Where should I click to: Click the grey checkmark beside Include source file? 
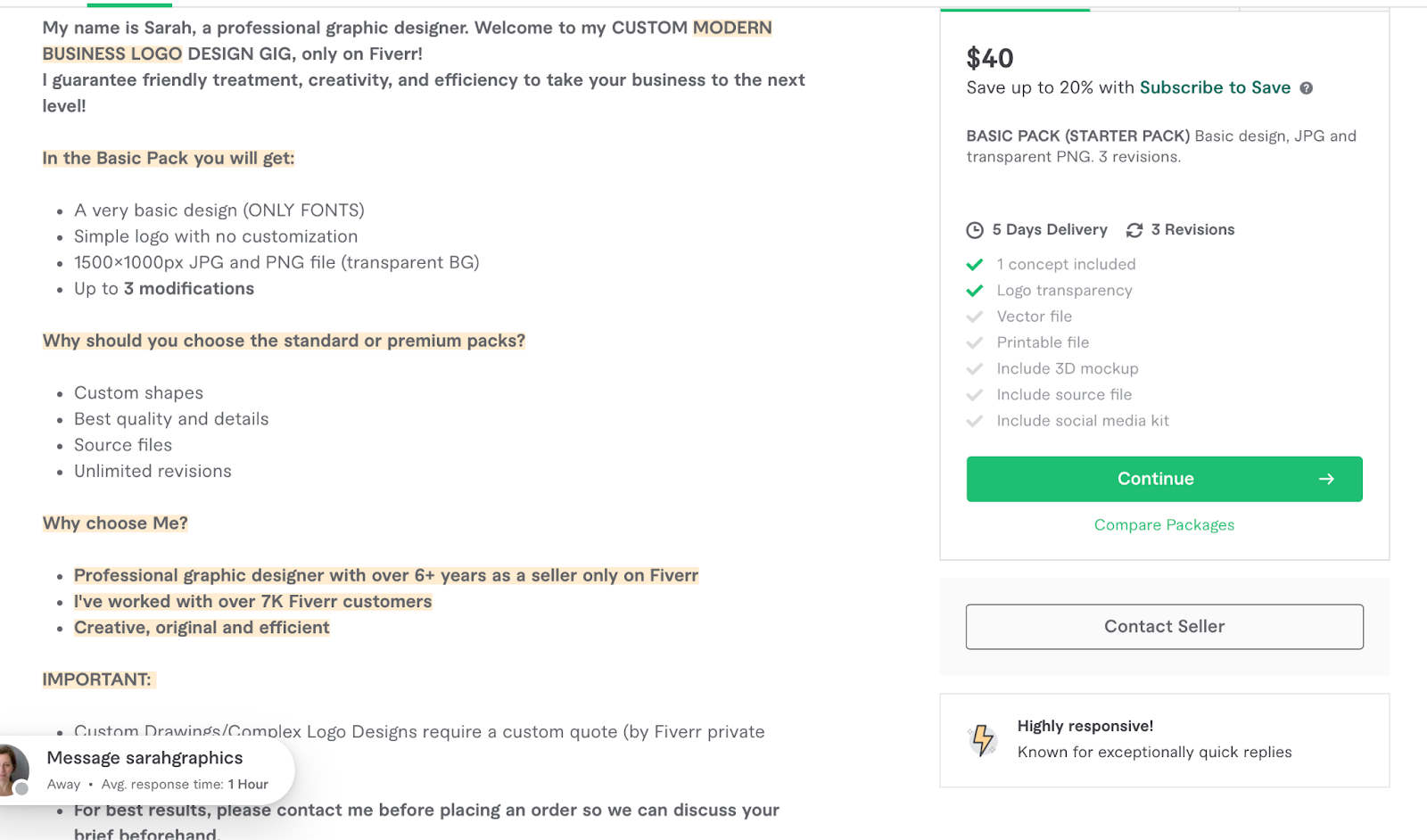pyautogui.click(x=975, y=395)
